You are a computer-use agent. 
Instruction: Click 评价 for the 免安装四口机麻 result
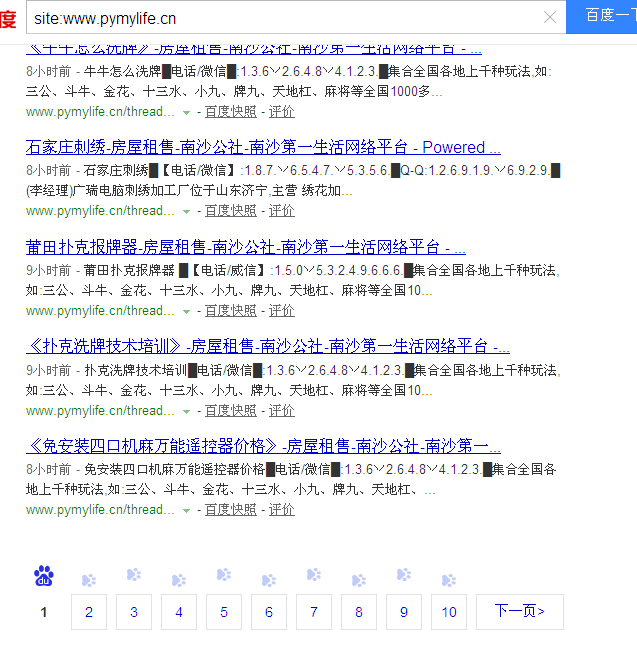[282, 510]
